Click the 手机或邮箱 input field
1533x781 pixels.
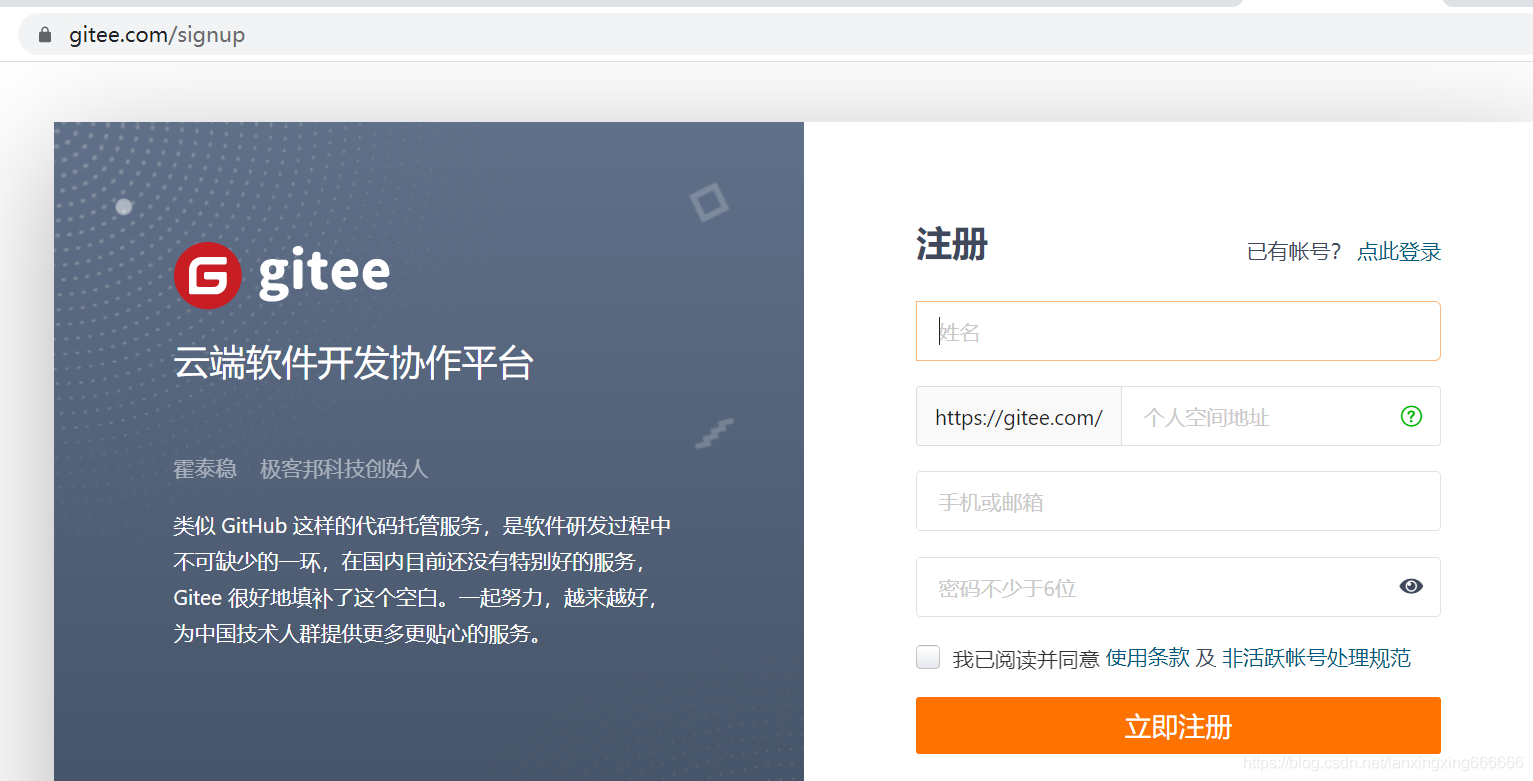point(1178,501)
